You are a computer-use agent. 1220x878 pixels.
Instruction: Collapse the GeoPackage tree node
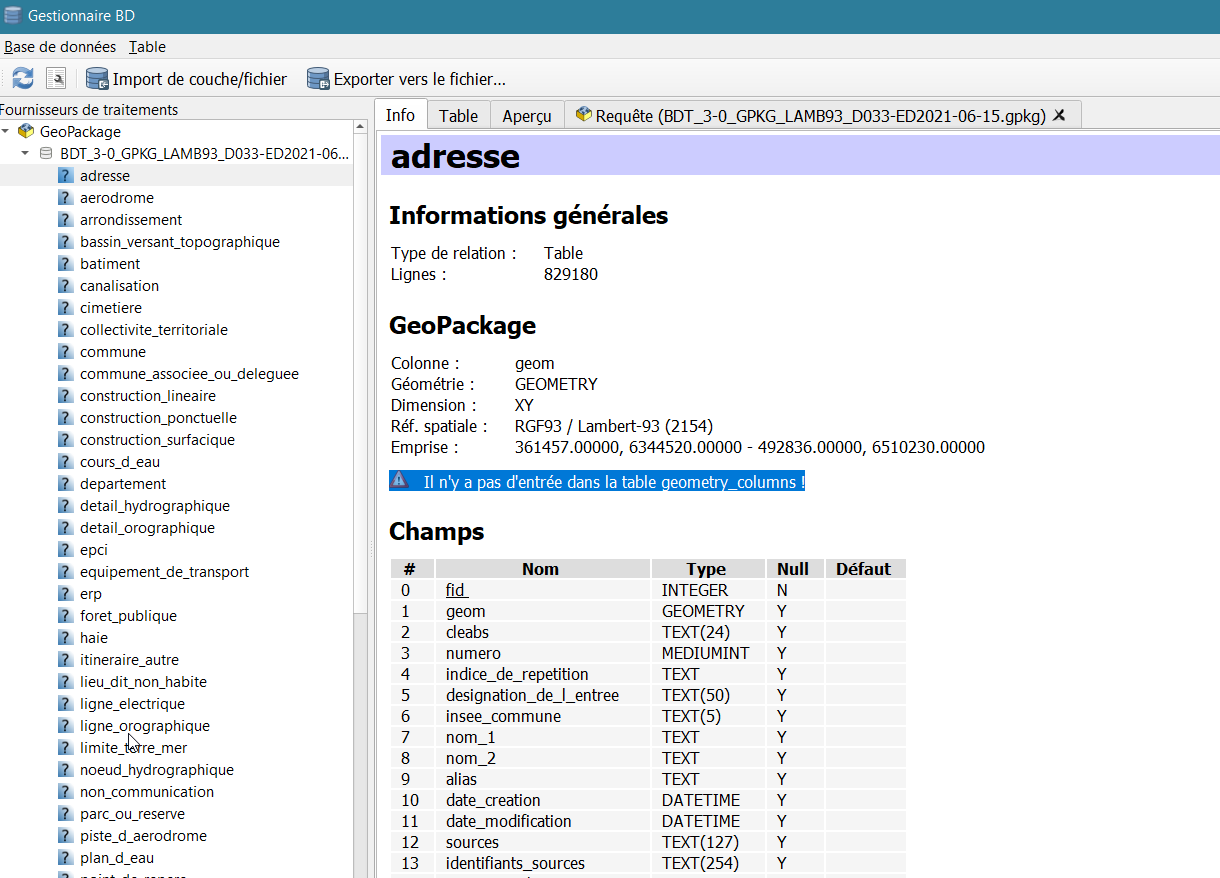coord(7,132)
